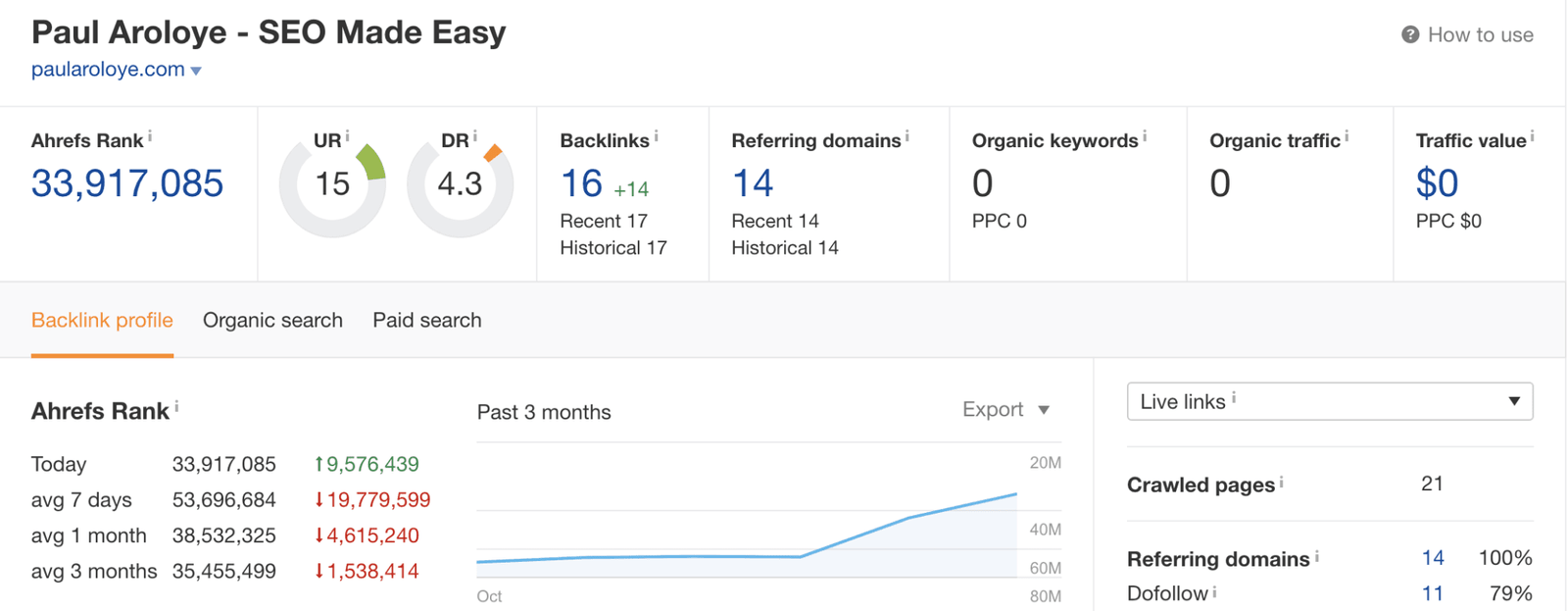Click the Past 3 months label
This screenshot has height=611, width=1568.
coord(544,412)
